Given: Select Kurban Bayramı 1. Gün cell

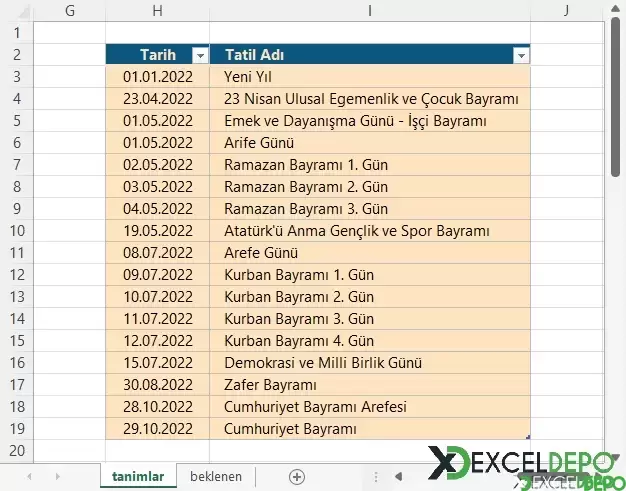Looking at the screenshot, I should [x=370, y=275].
